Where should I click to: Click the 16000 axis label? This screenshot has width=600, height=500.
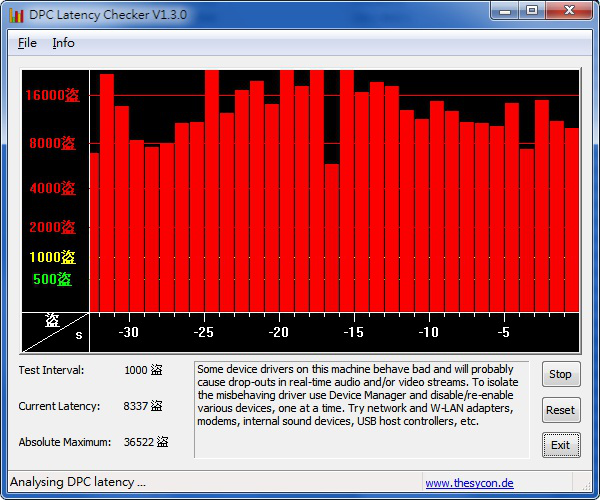52,95
